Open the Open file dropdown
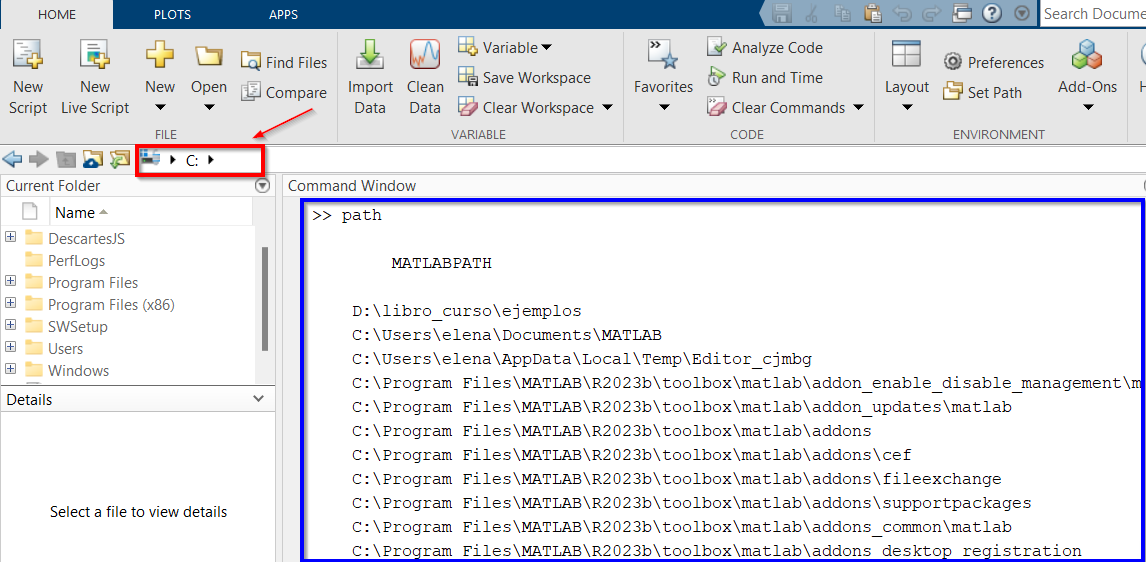Viewport: 1146px width, 562px height. point(209,77)
